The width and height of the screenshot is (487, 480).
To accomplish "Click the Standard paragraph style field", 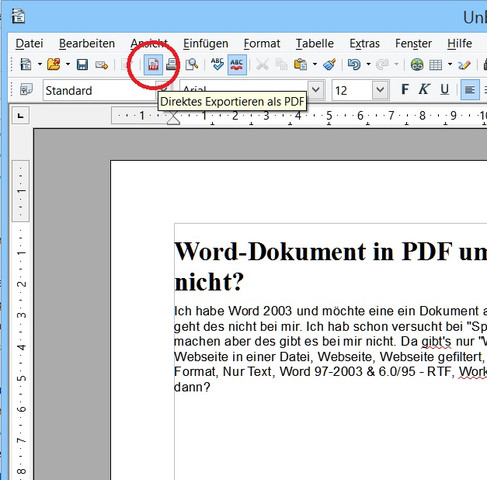I will [100, 91].
